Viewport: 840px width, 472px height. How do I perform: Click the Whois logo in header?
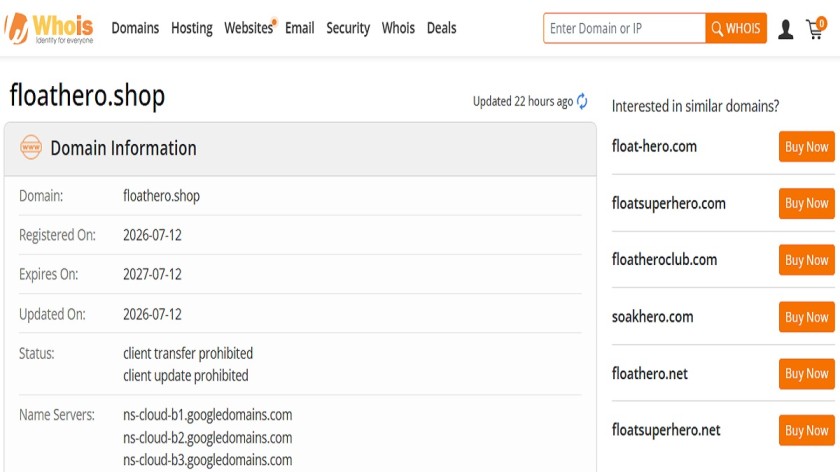(x=49, y=28)
